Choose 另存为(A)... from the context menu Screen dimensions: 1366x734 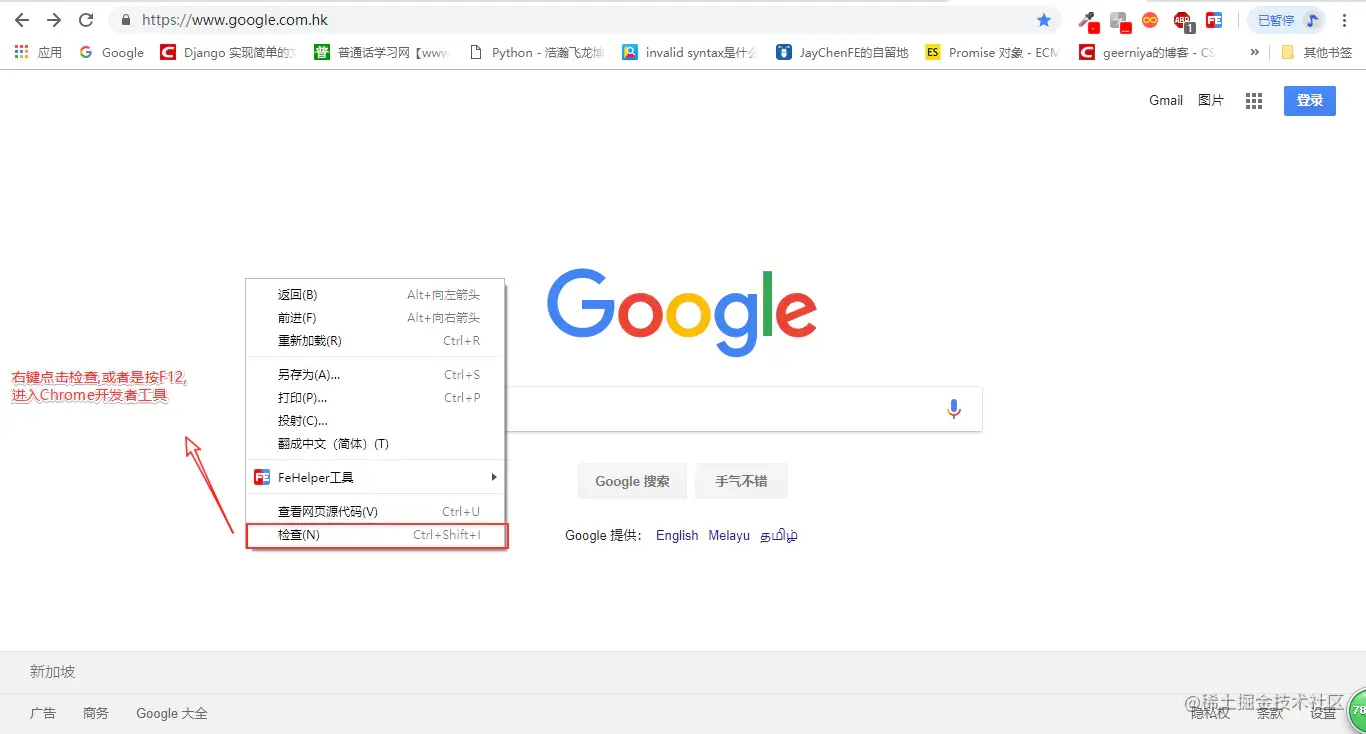376,375
